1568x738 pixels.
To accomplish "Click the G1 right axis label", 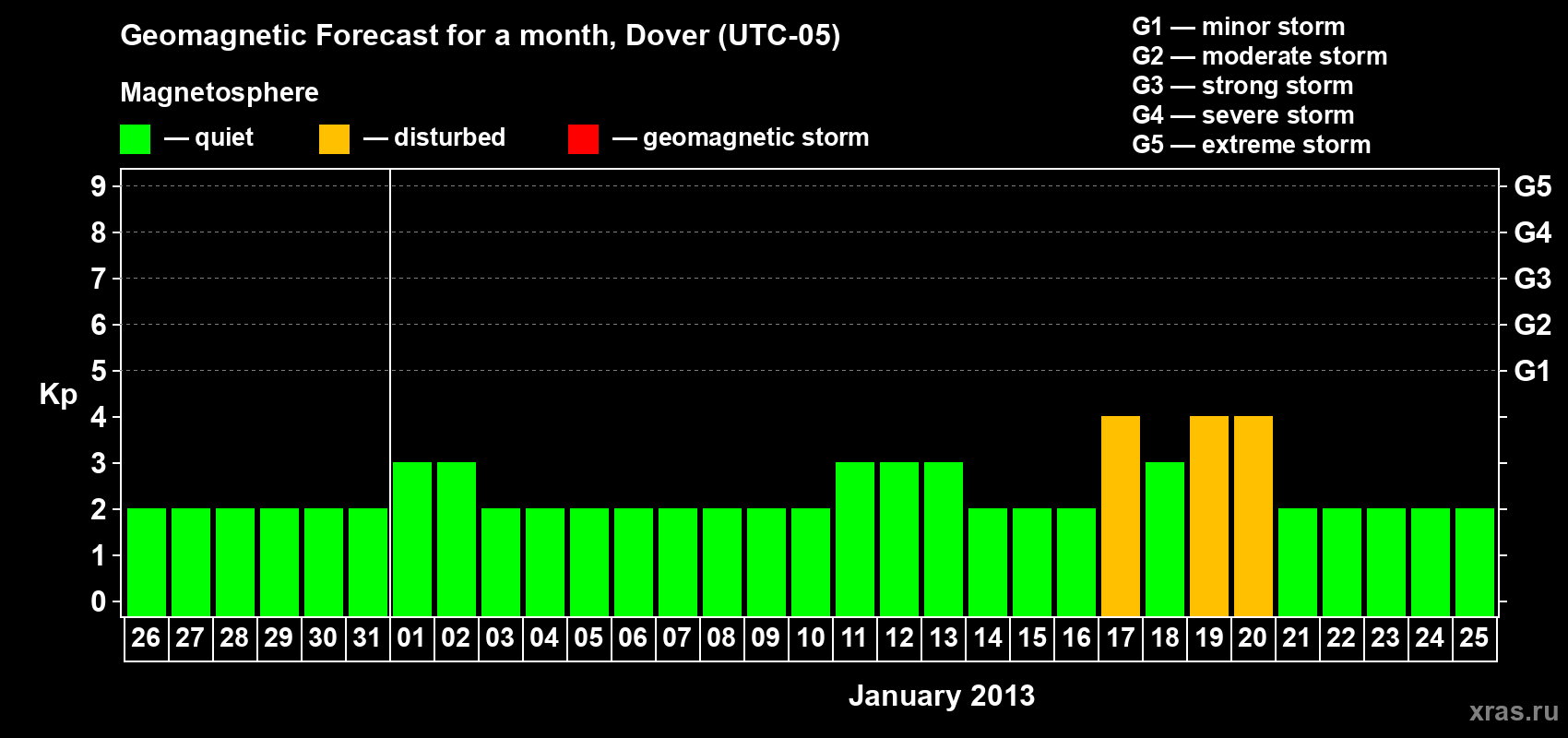I will (x=1533, y=371).
